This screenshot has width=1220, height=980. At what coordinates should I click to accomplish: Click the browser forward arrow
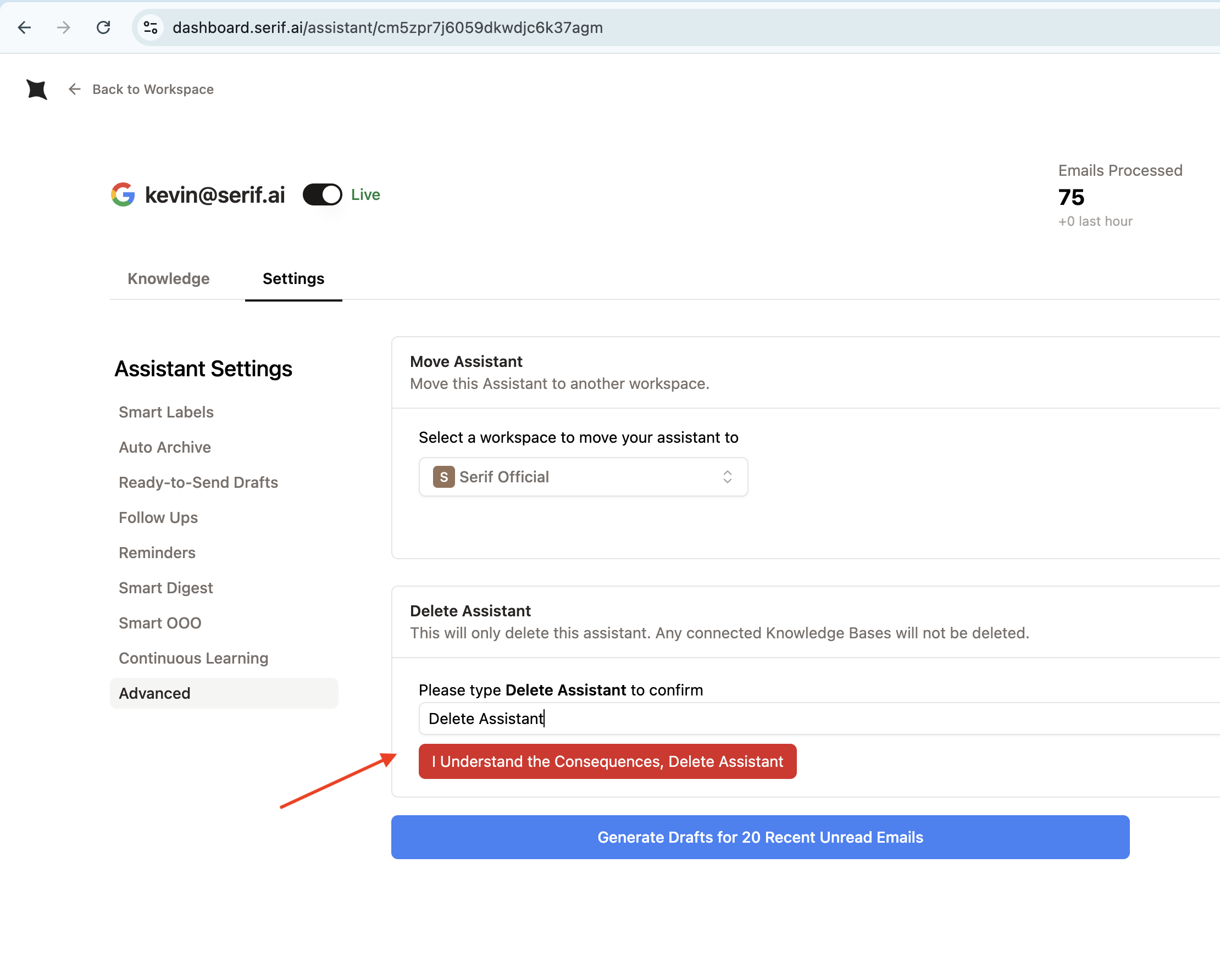[64, 27]
